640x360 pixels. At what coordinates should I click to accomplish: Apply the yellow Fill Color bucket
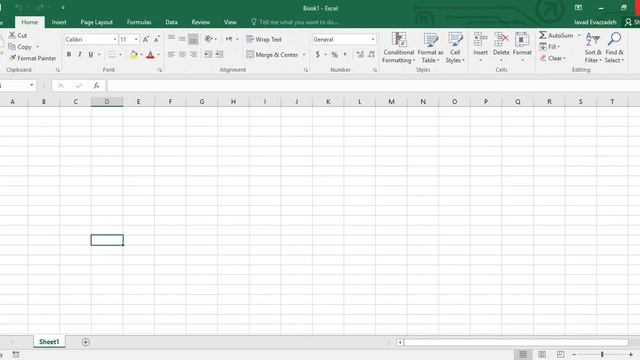coord(133,54)
